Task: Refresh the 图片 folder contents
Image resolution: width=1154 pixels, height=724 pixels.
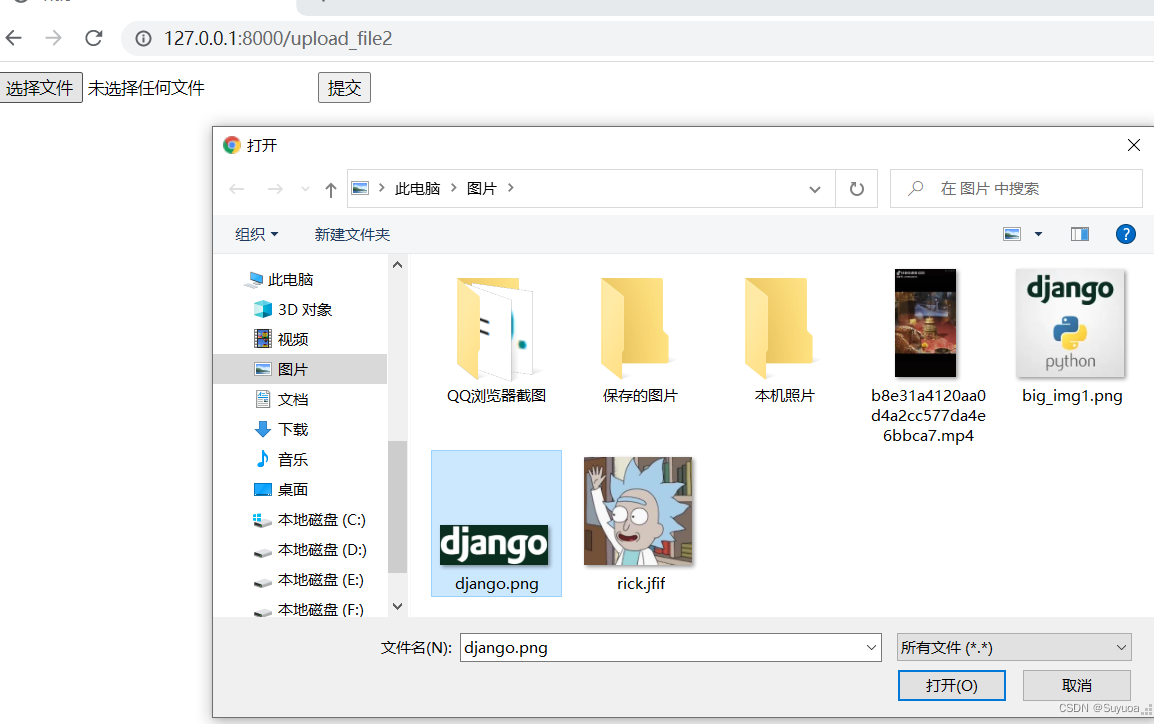Action: 857,188
